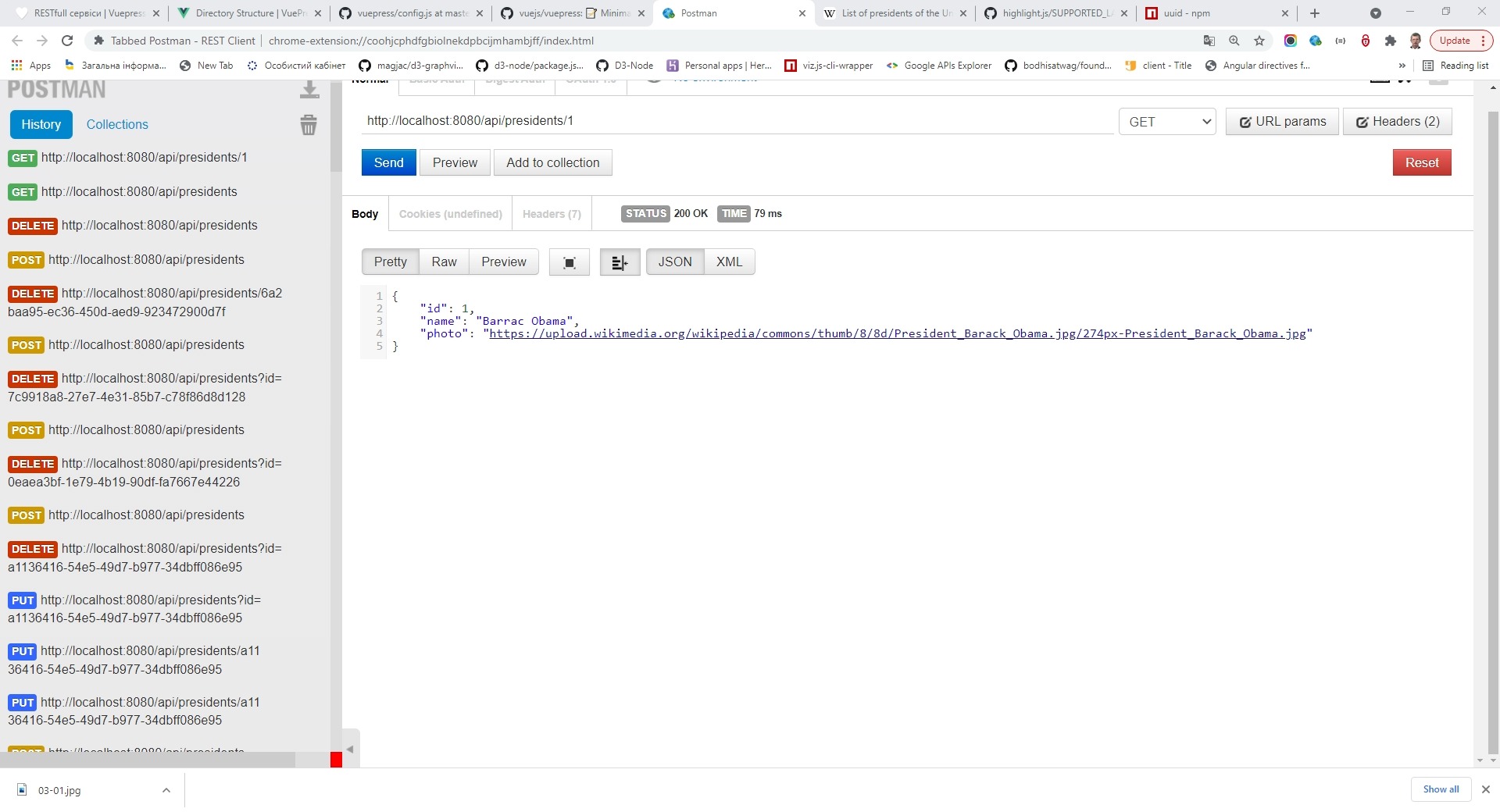Reload the page using the browser refresh icon

67,41
